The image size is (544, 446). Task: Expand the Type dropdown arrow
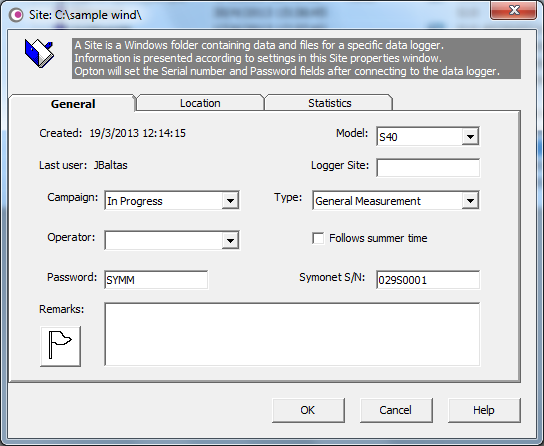coord(470,200)
